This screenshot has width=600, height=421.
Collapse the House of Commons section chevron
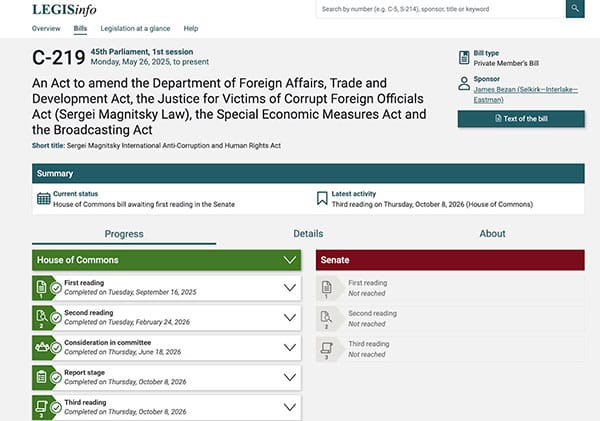(290, 260)
